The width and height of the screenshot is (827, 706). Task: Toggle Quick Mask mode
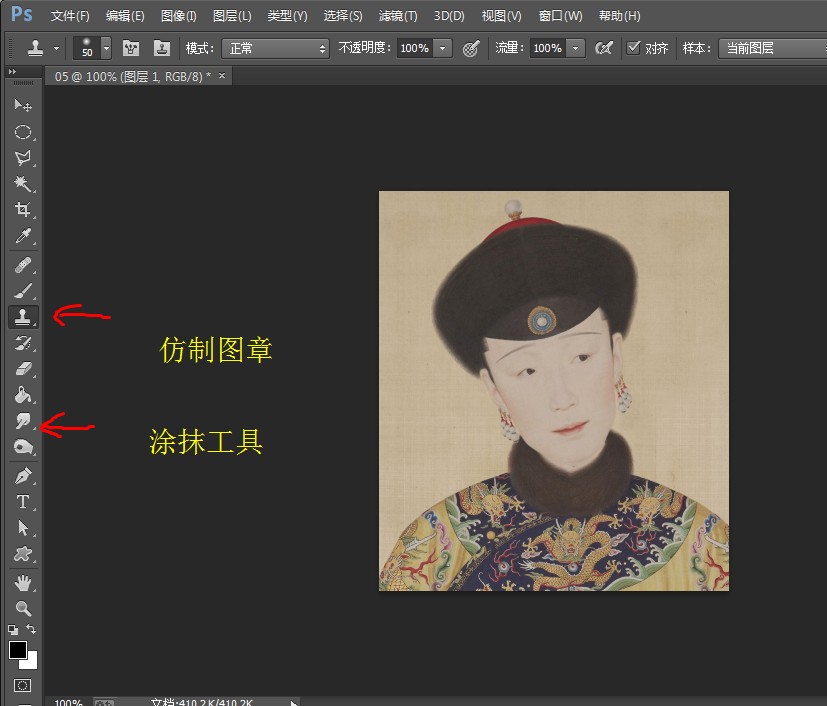[x=22, y=685]
